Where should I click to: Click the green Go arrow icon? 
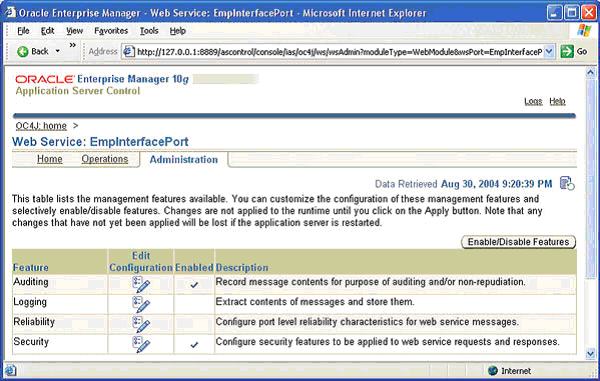567,51
